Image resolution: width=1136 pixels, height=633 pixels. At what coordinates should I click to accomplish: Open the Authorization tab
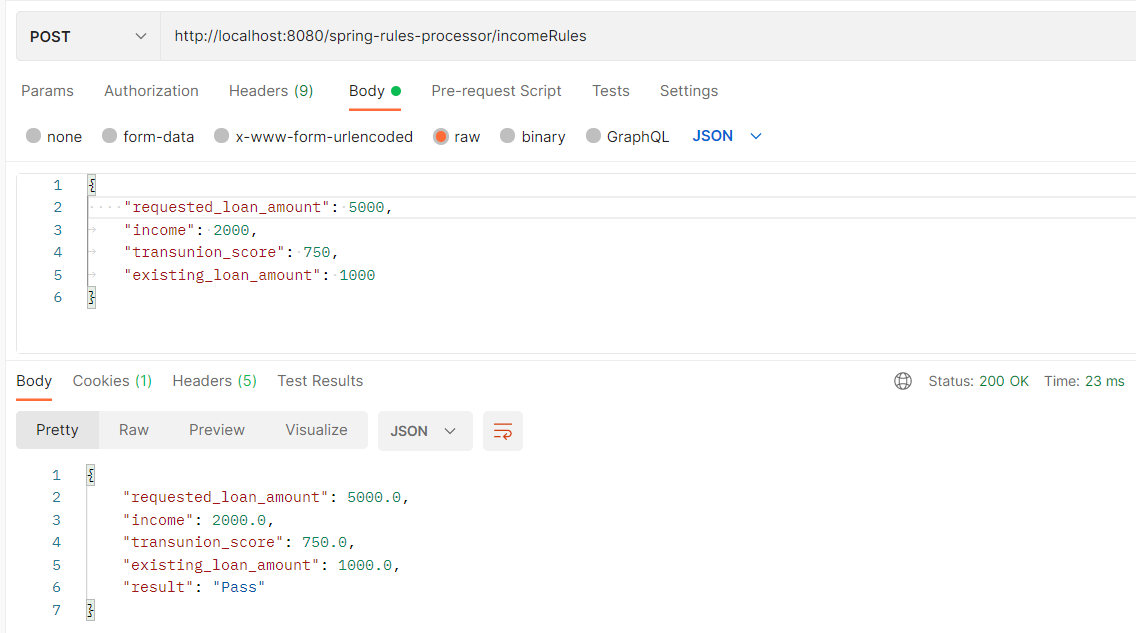[151, 91]
